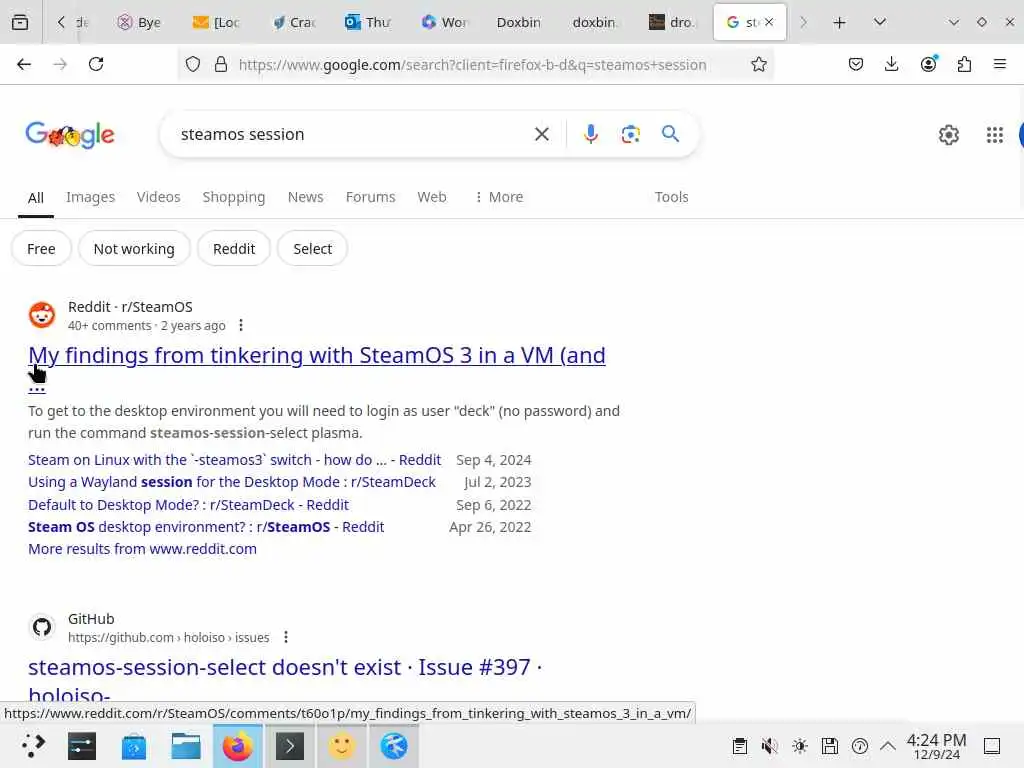Open the list-all-tabs dropdown chevron

pyautogui.click(x=880, y=22)
